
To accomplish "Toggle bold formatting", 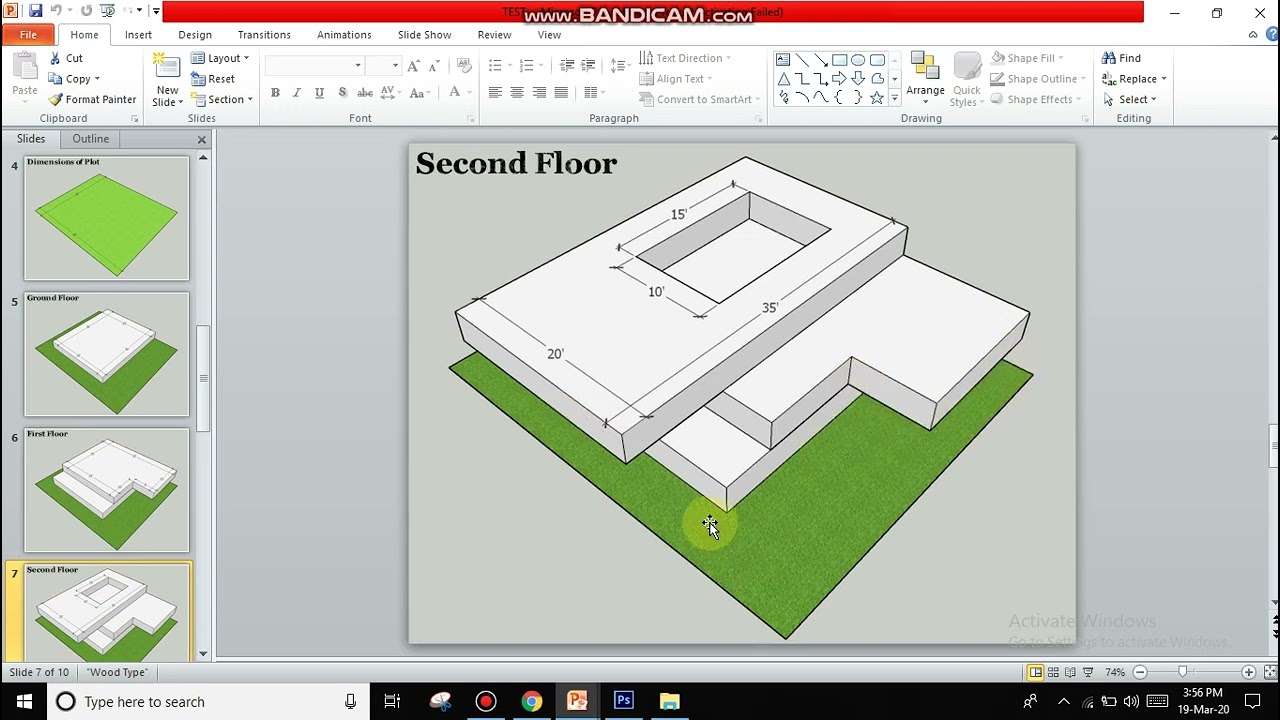I will click(x=275, y=92).
